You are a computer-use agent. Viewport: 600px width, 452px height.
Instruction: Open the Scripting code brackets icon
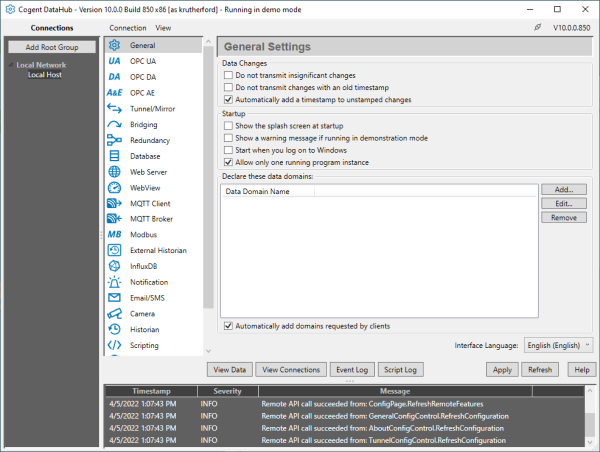114,345
